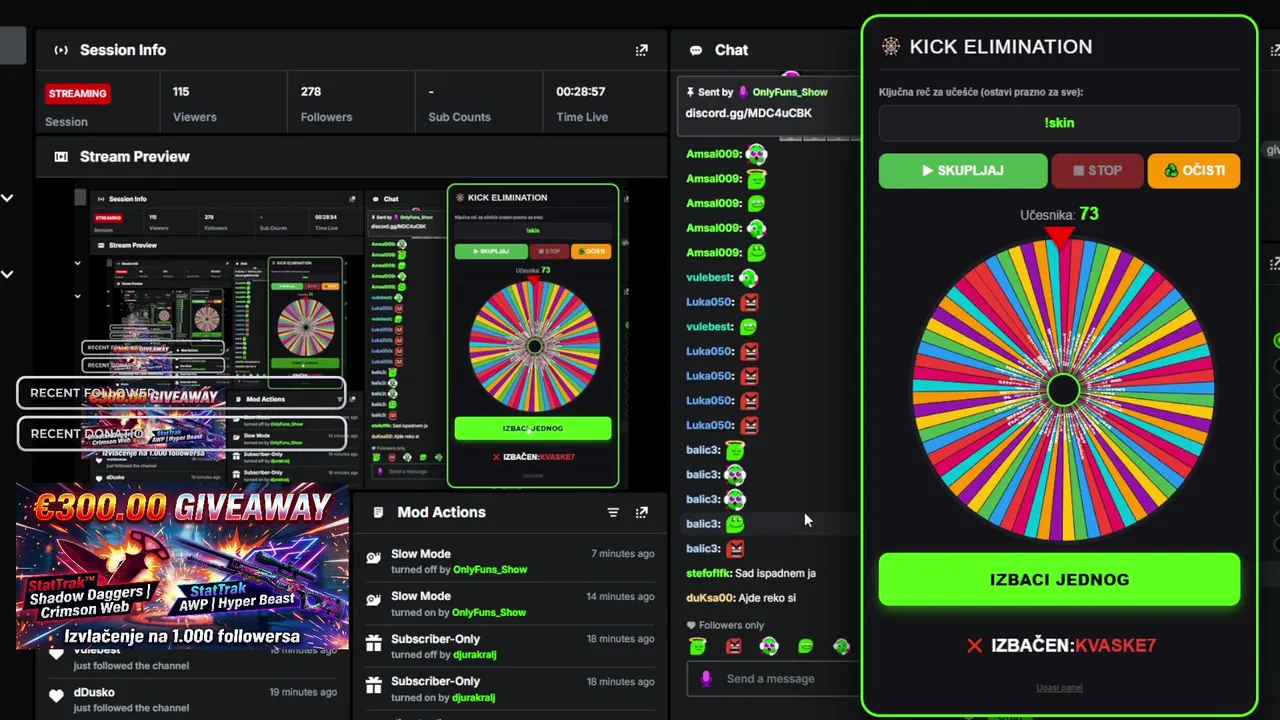The width and height of the screenshot is (1280, 720).
Task: Click the red X beside IZBAČEN
Action: (974, 646)
